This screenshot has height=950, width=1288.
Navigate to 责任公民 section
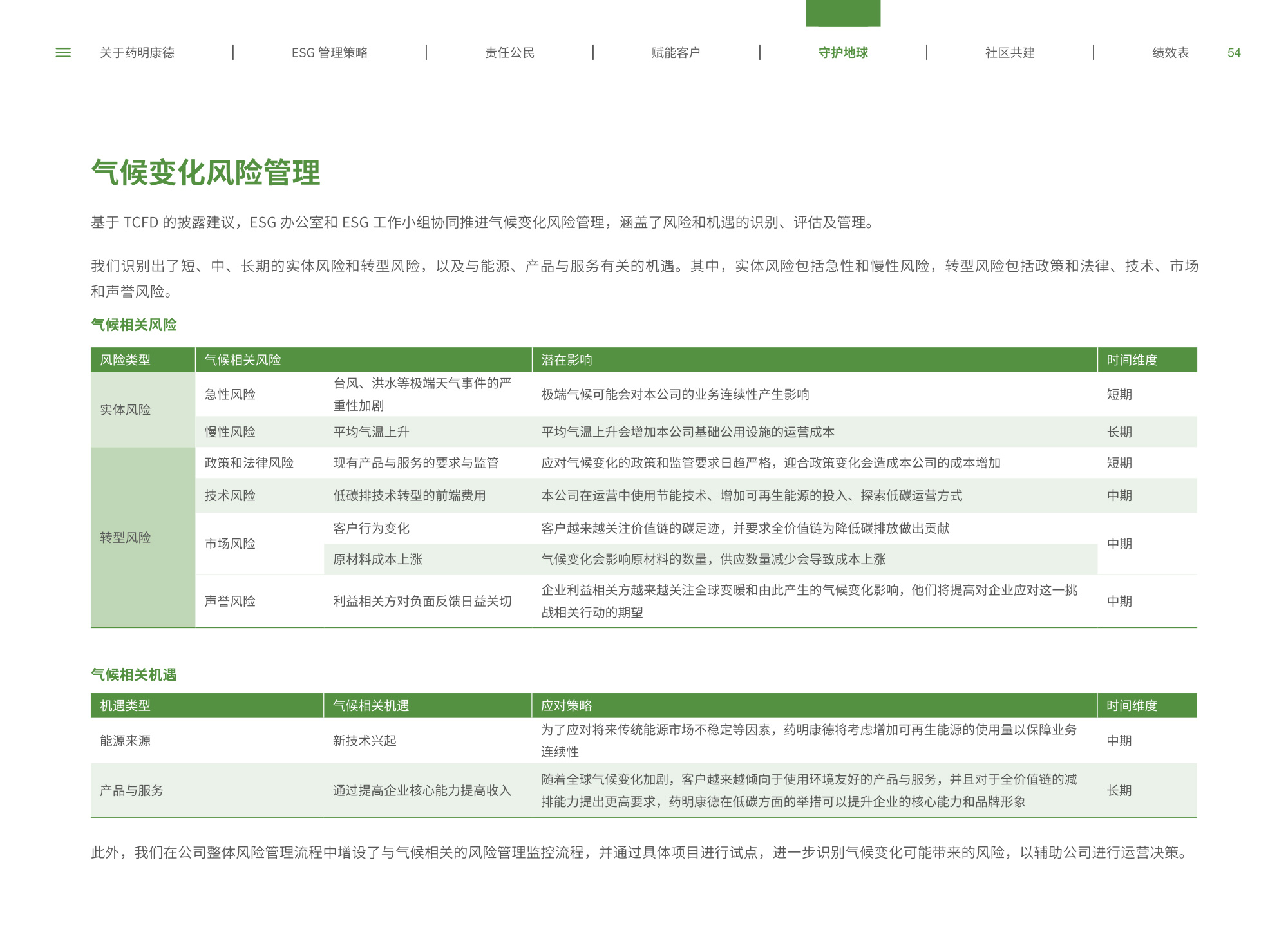coord(509,53)
